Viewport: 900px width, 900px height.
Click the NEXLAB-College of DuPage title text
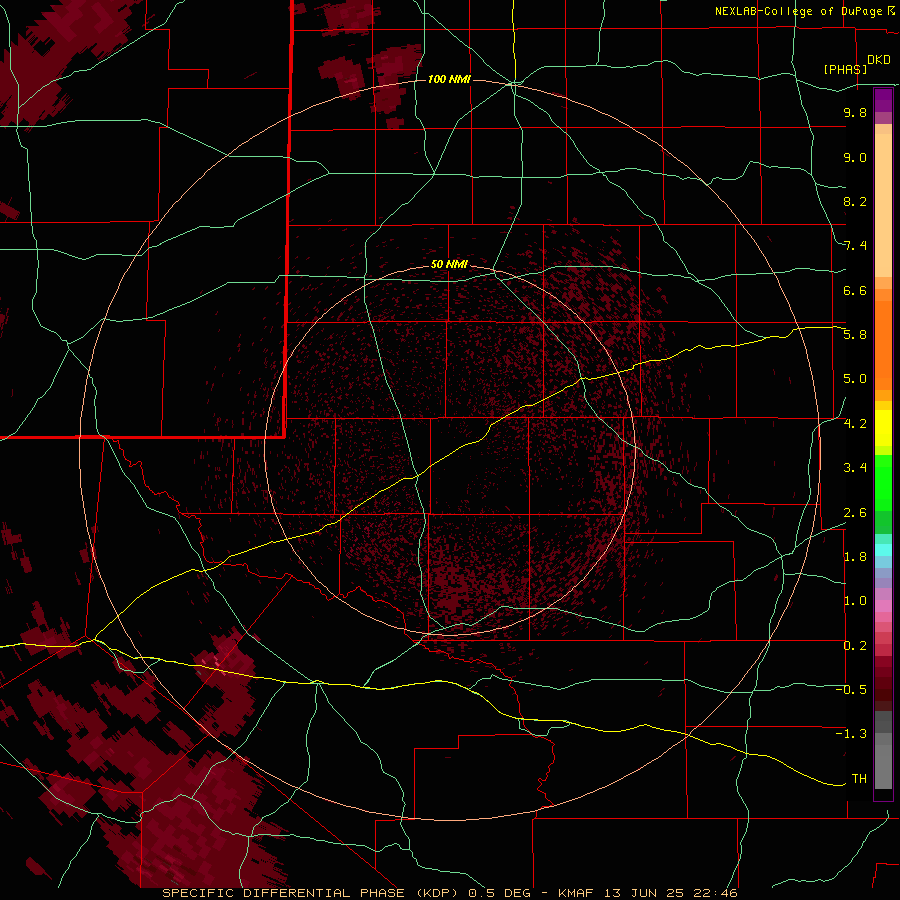pyautogui.click(x=798, y=11)
